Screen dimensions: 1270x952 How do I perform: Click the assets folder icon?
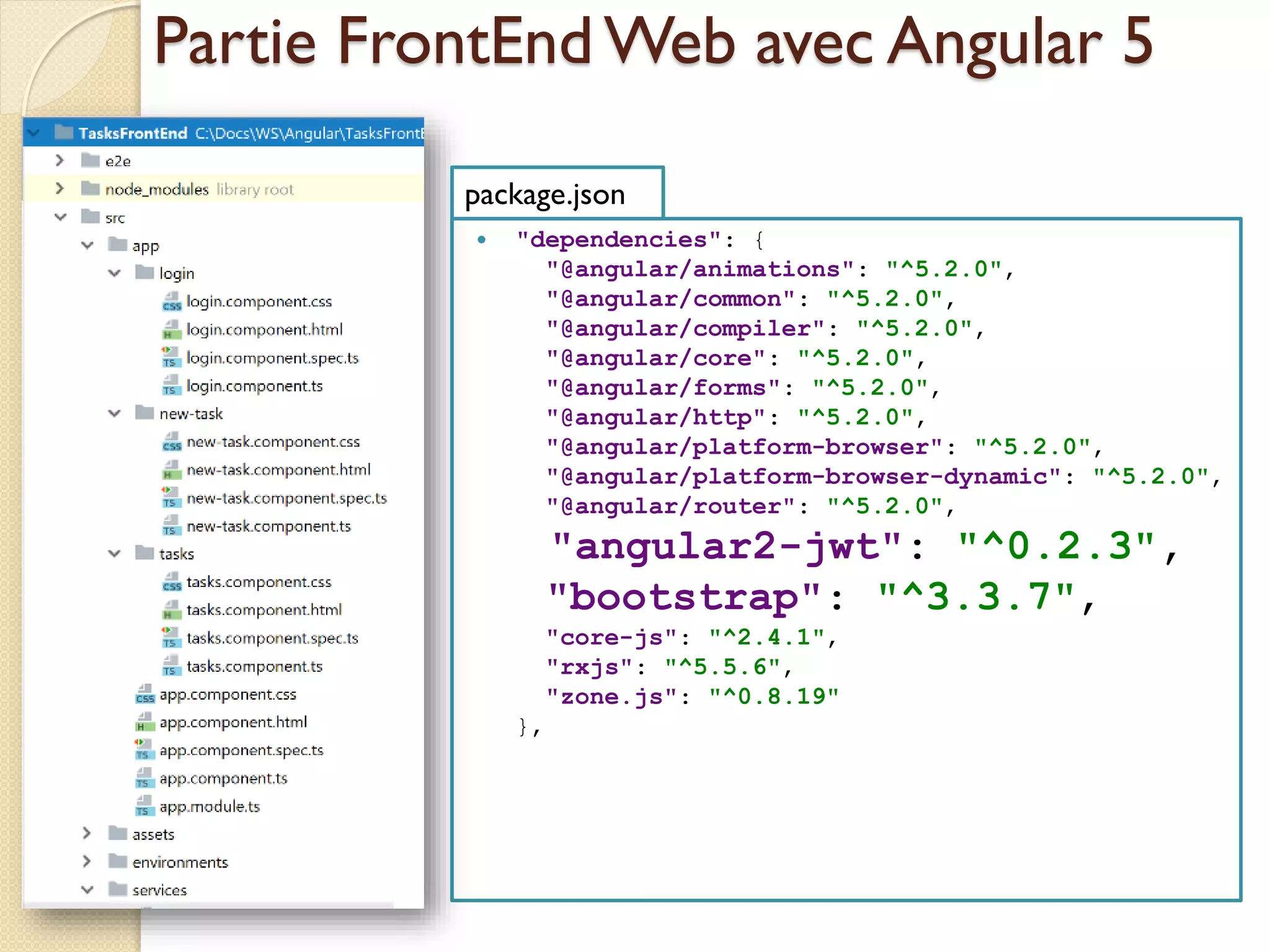(x=118, y=834)
